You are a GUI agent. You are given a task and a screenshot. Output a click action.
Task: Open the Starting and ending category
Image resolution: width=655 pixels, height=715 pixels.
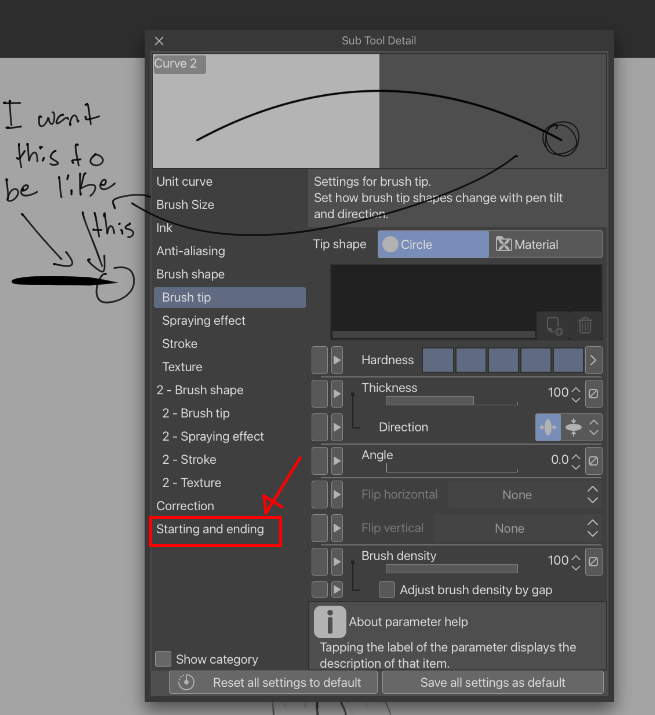pos(210,529)
